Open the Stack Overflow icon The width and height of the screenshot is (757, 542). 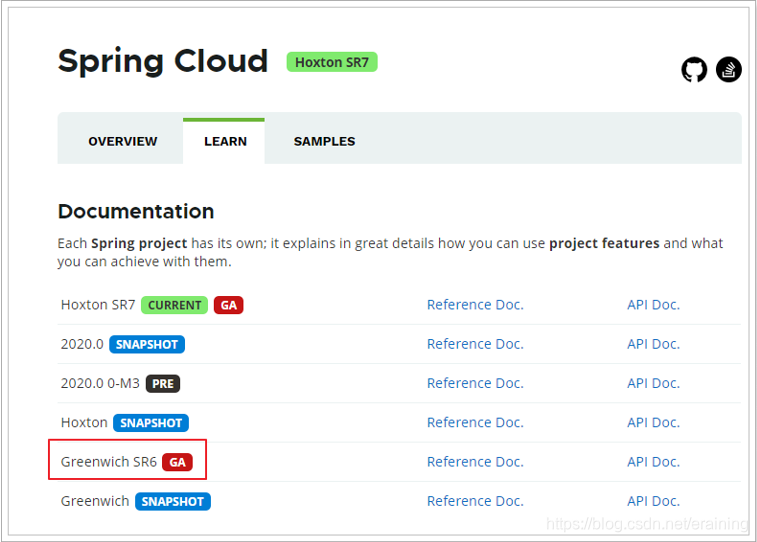(729, 69)
